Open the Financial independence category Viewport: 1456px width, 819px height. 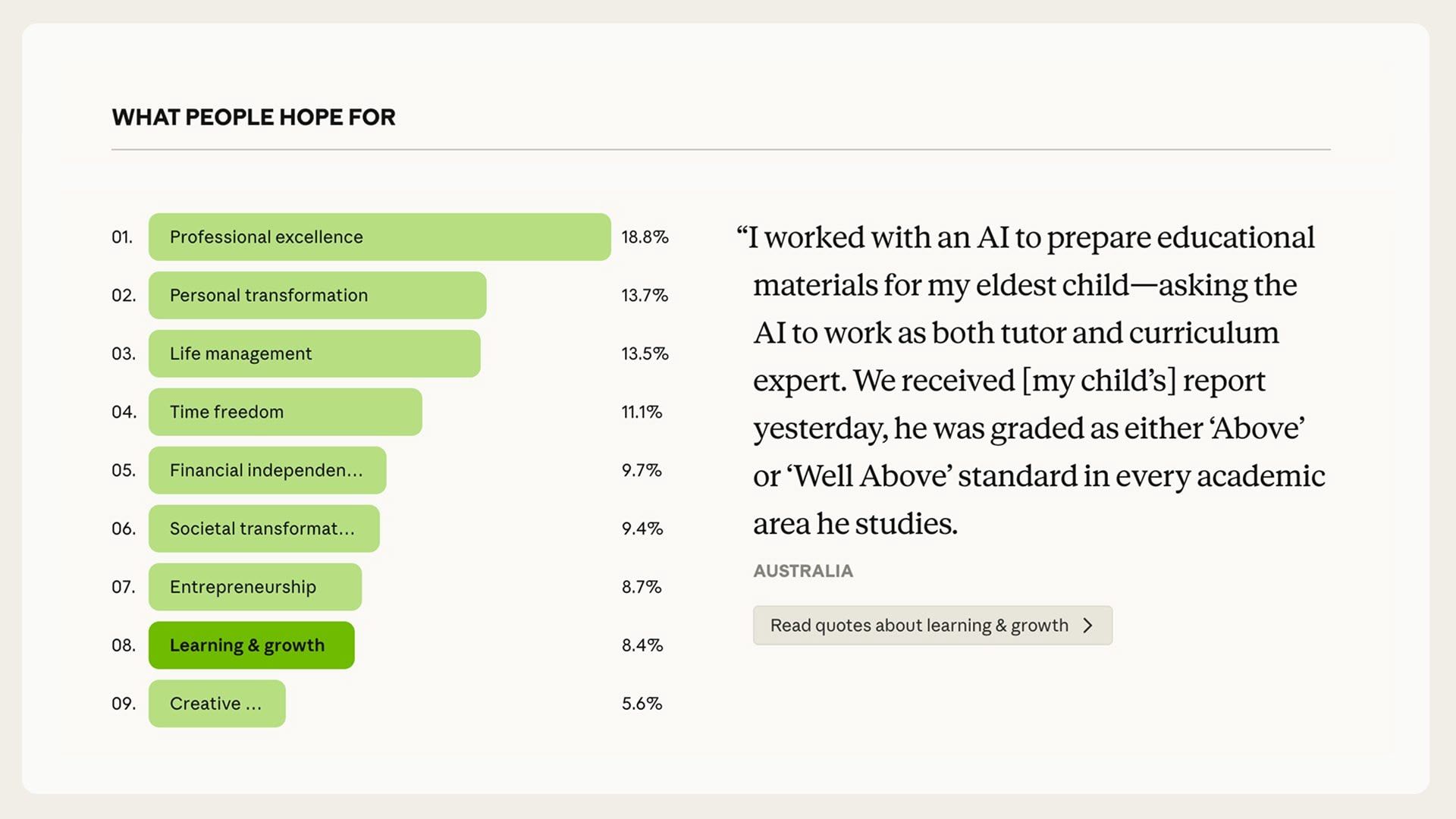coord(267,470)
